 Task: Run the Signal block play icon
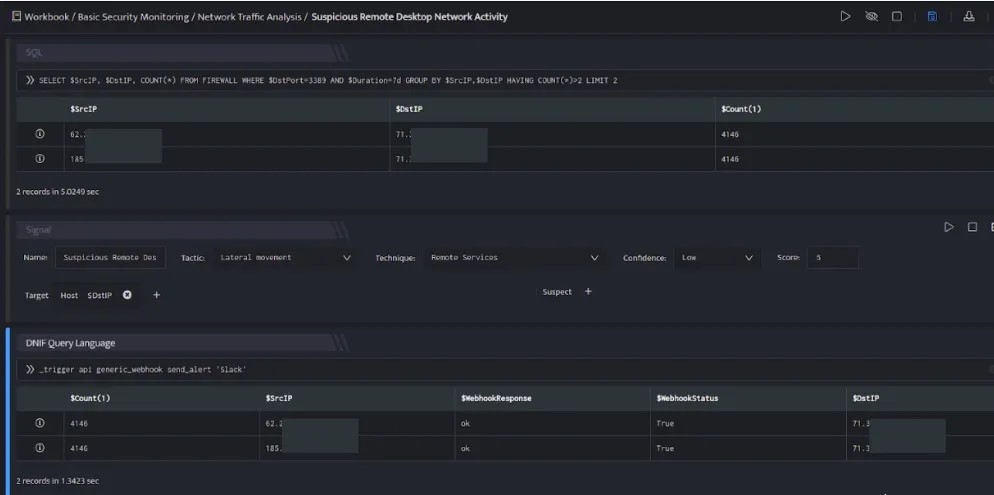click(x=949, y=227)
